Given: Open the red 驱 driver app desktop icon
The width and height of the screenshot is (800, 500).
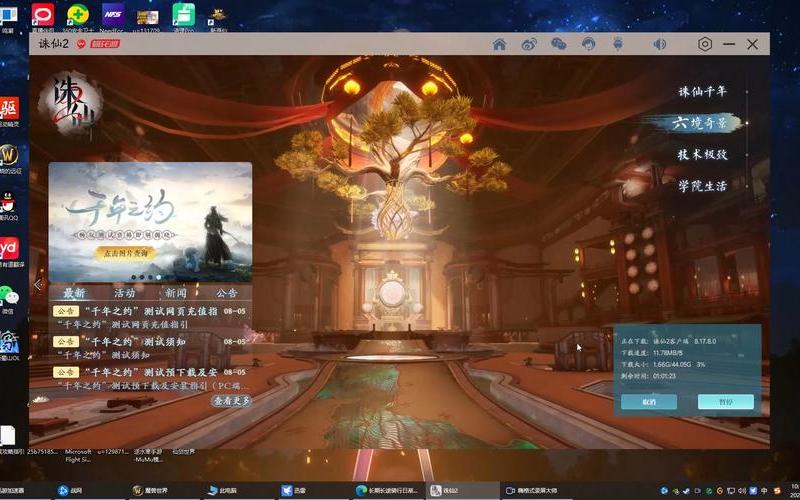Looking at the screenshot, I should point(9,112).
